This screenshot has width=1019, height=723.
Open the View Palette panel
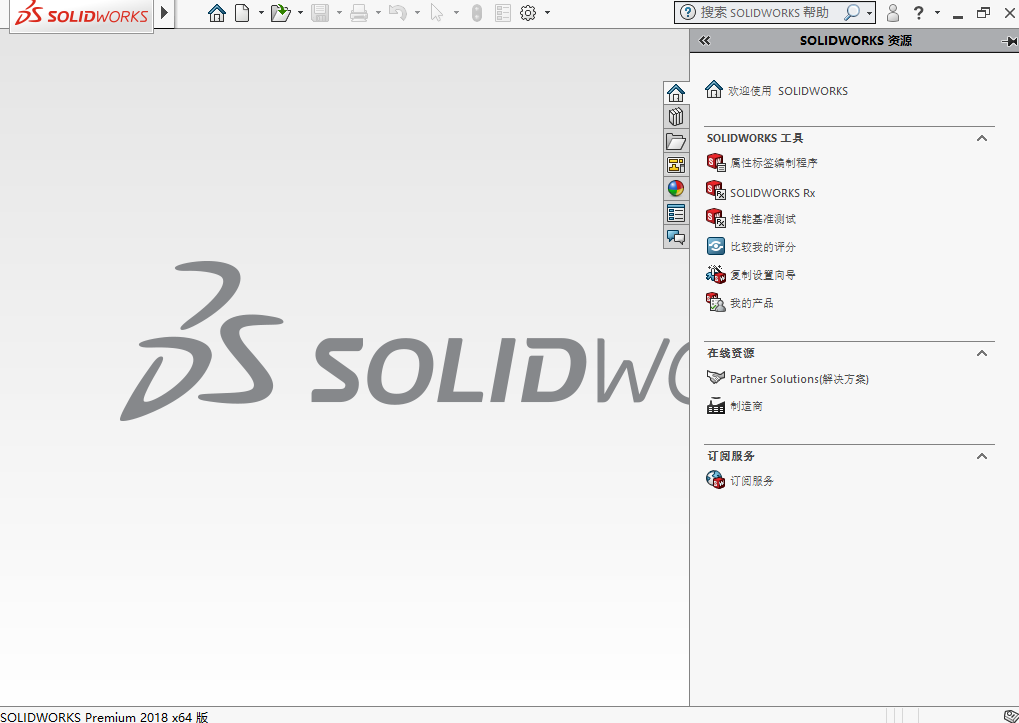tap(675, 164)
